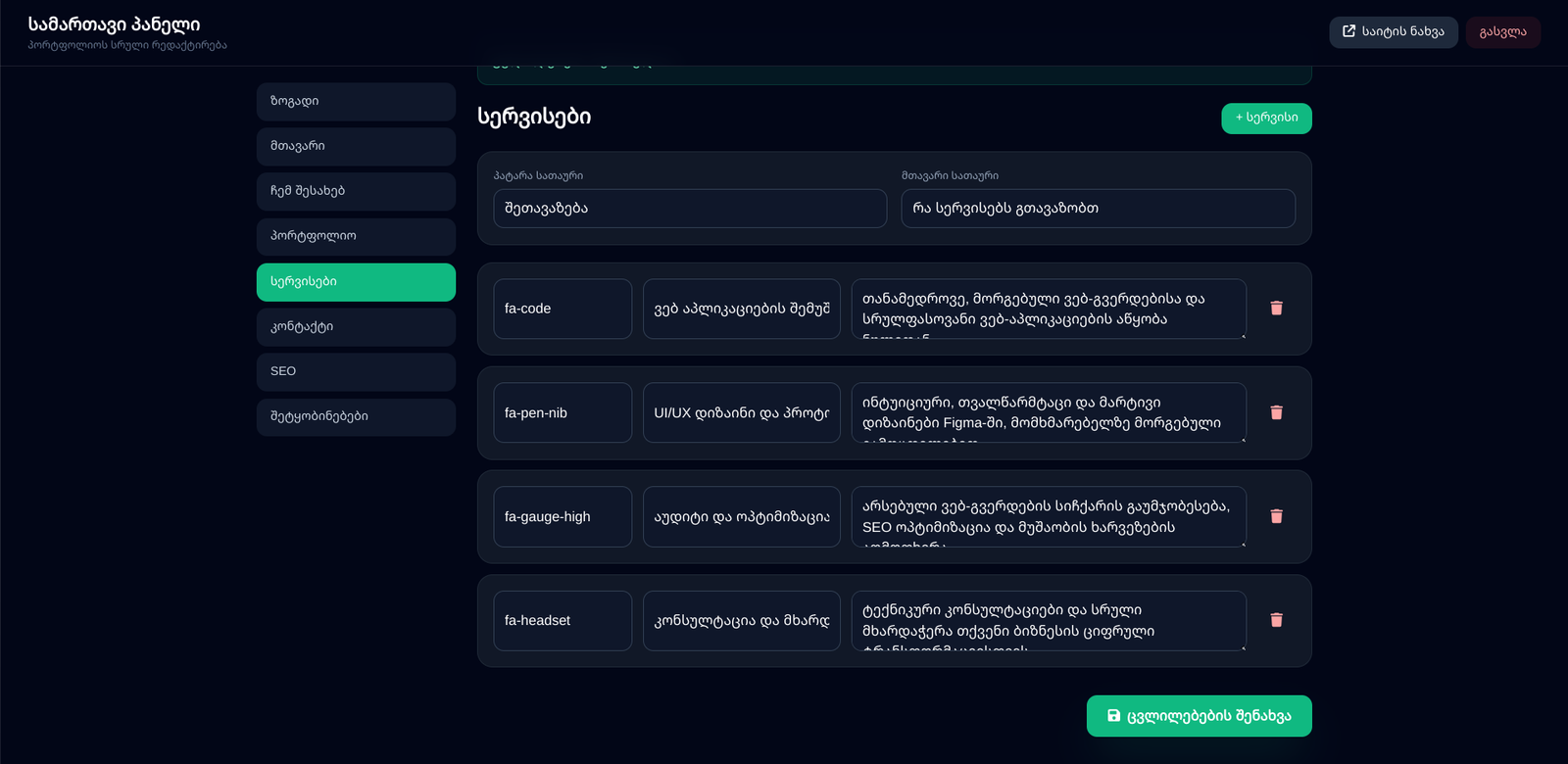Select the სერვისები sidebar item

click(356, 282)
